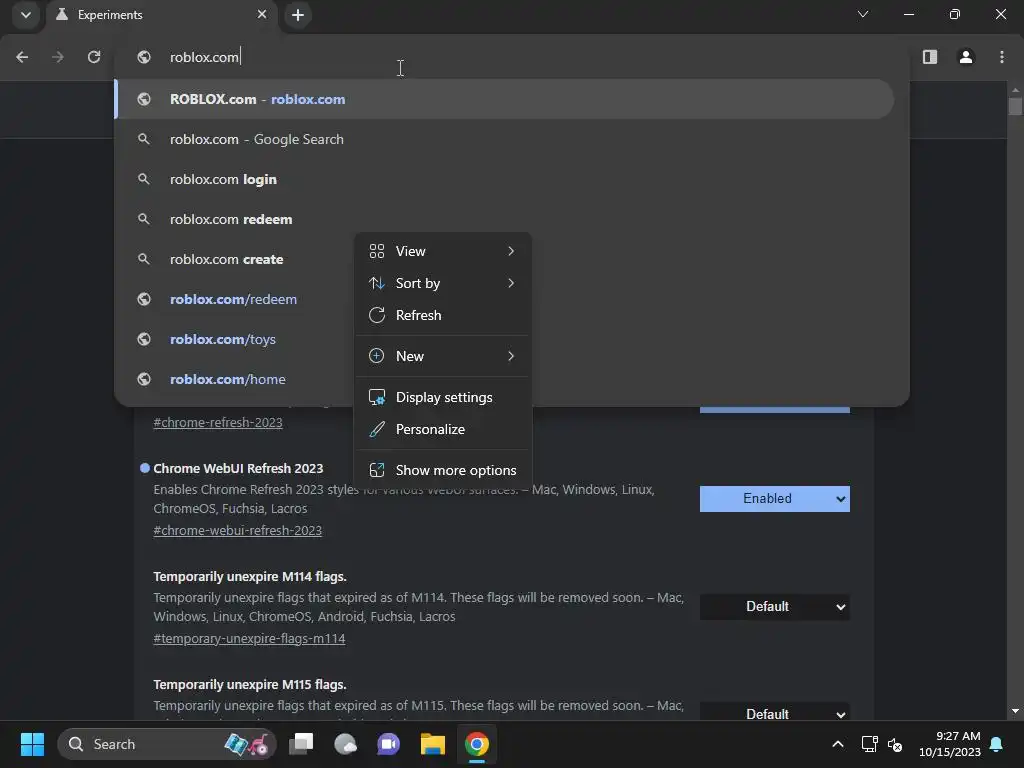The image size is (1024, 768).
Task: Click the scrollbar down arrow
Action: point(1015,711)
